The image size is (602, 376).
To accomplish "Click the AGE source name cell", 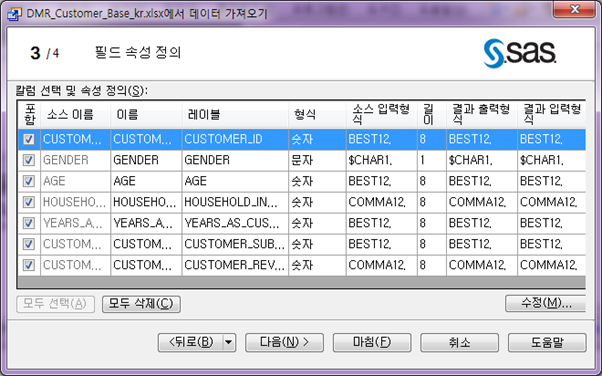I will (75, 181).
